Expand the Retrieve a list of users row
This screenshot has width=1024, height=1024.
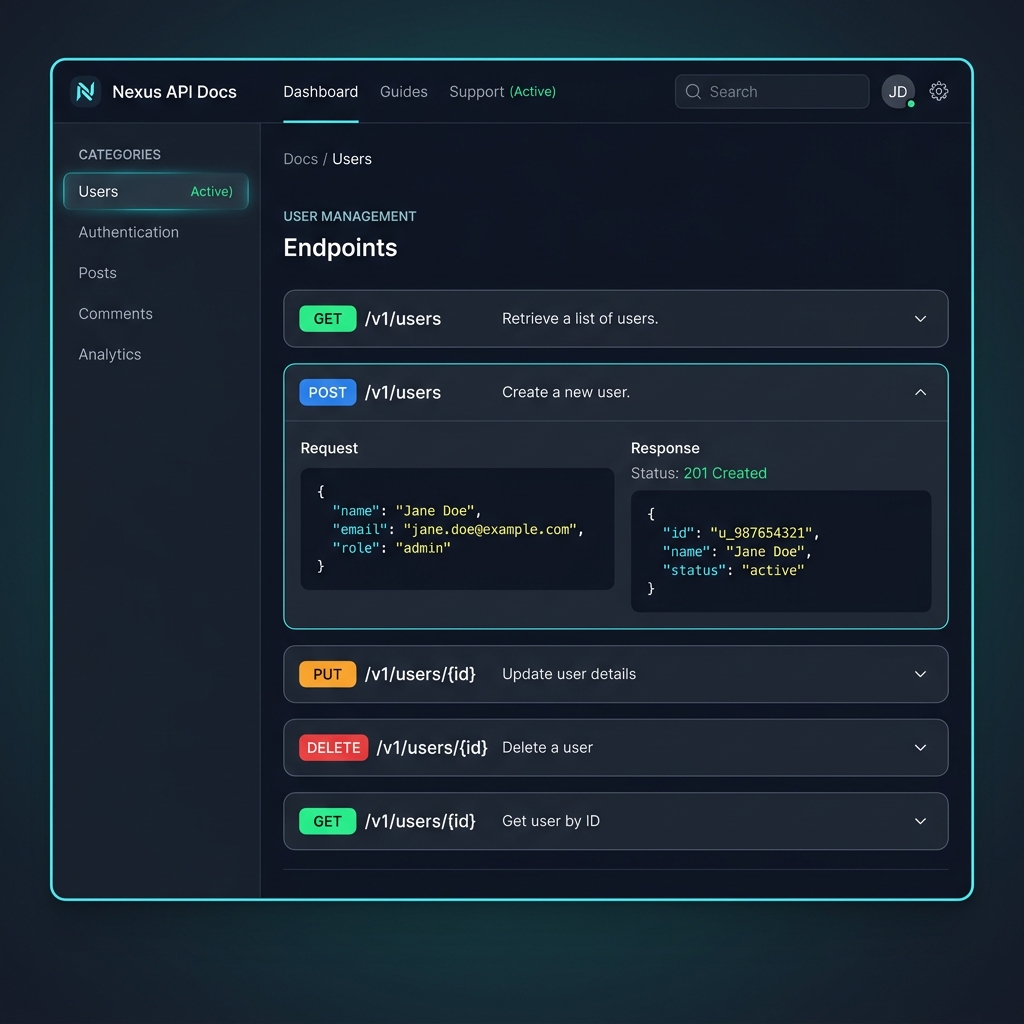920,319
